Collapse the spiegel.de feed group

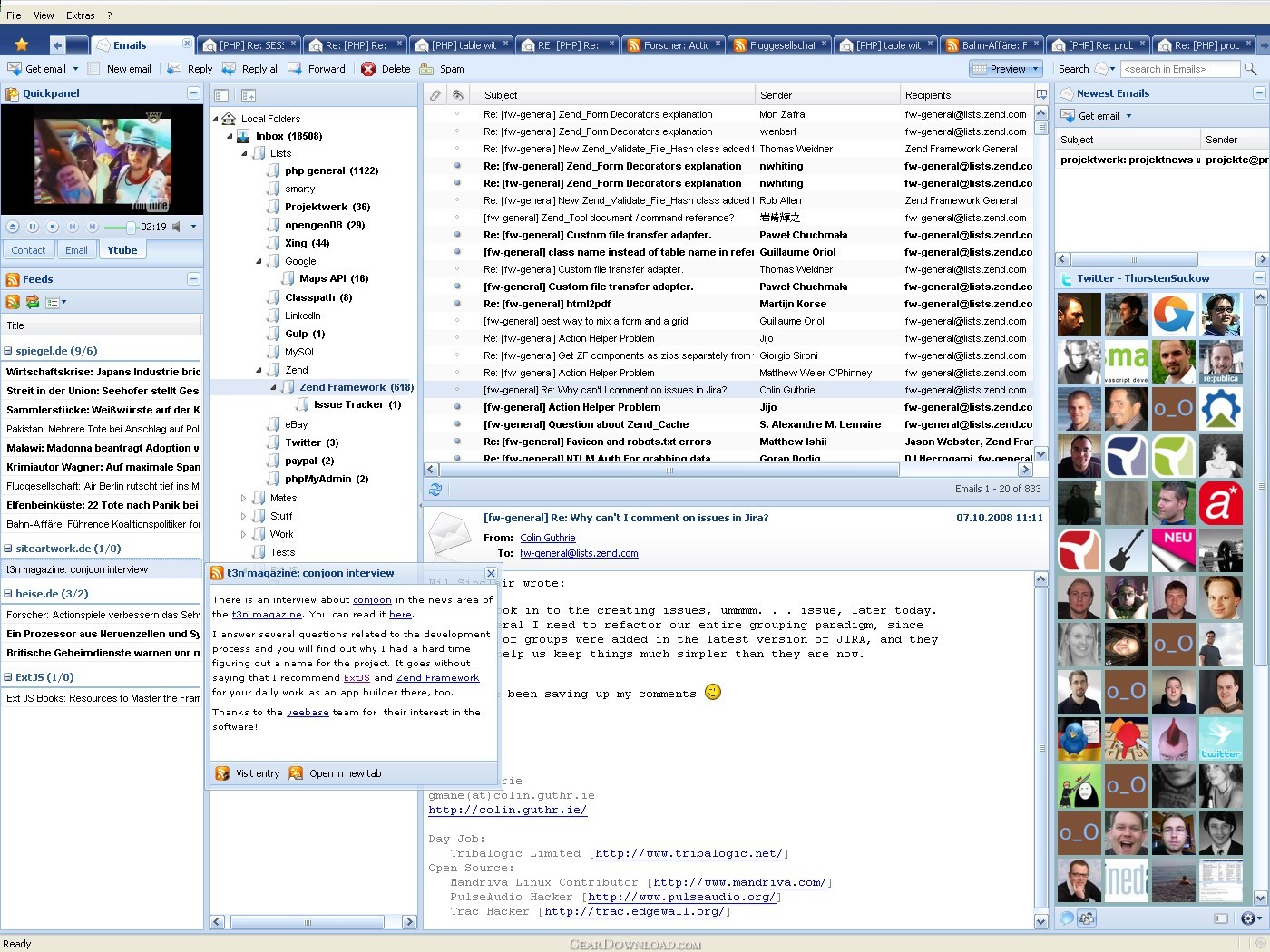coord(8,351)
